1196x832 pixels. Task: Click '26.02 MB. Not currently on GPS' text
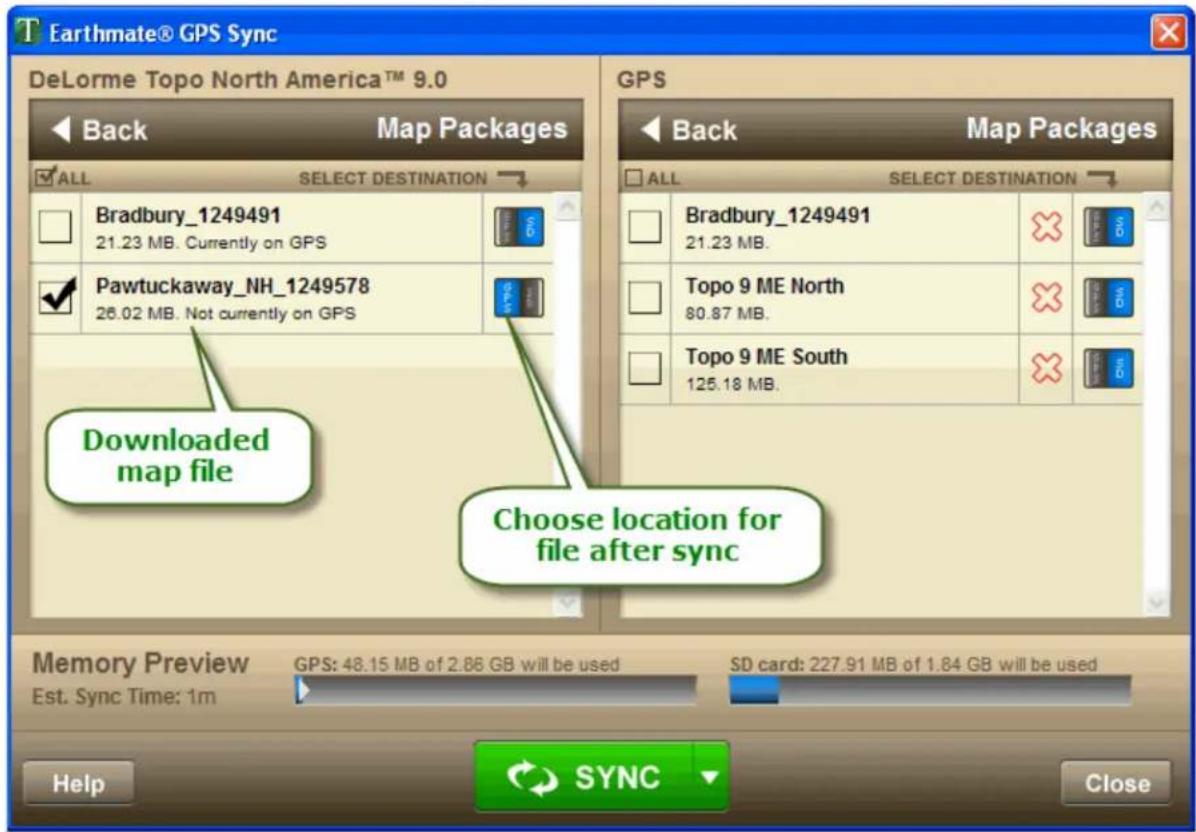pyautogui.click(x=226, y=313)
